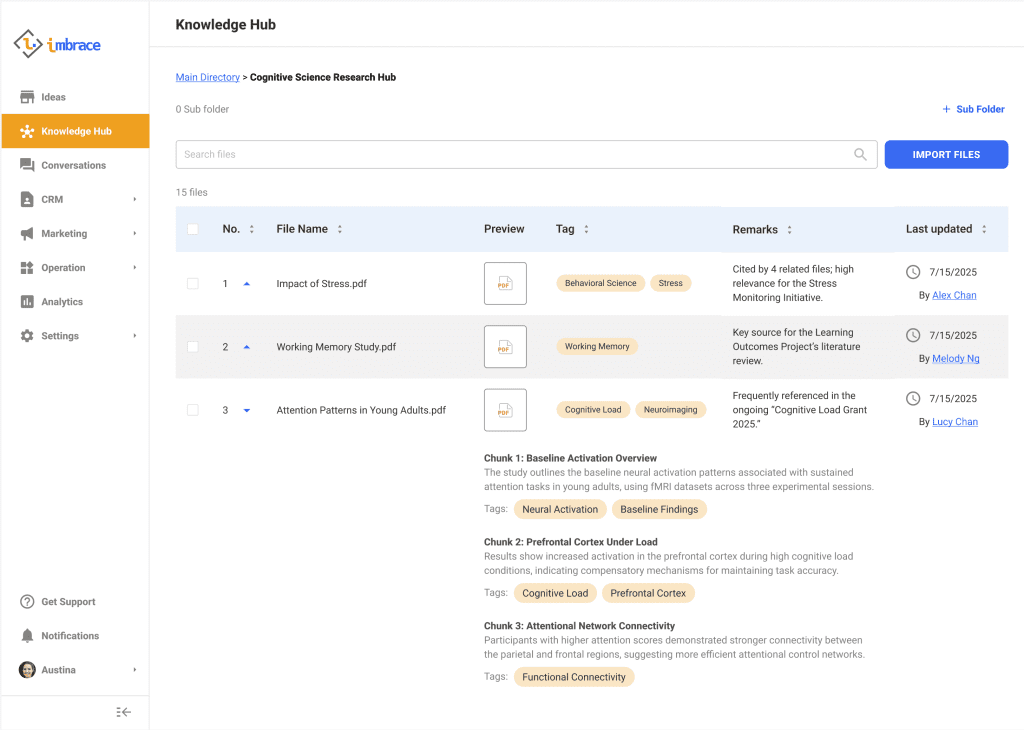Open Analytics from the sidebar
Viewport: 1024px width, 730px height.
tap(61, 302)
